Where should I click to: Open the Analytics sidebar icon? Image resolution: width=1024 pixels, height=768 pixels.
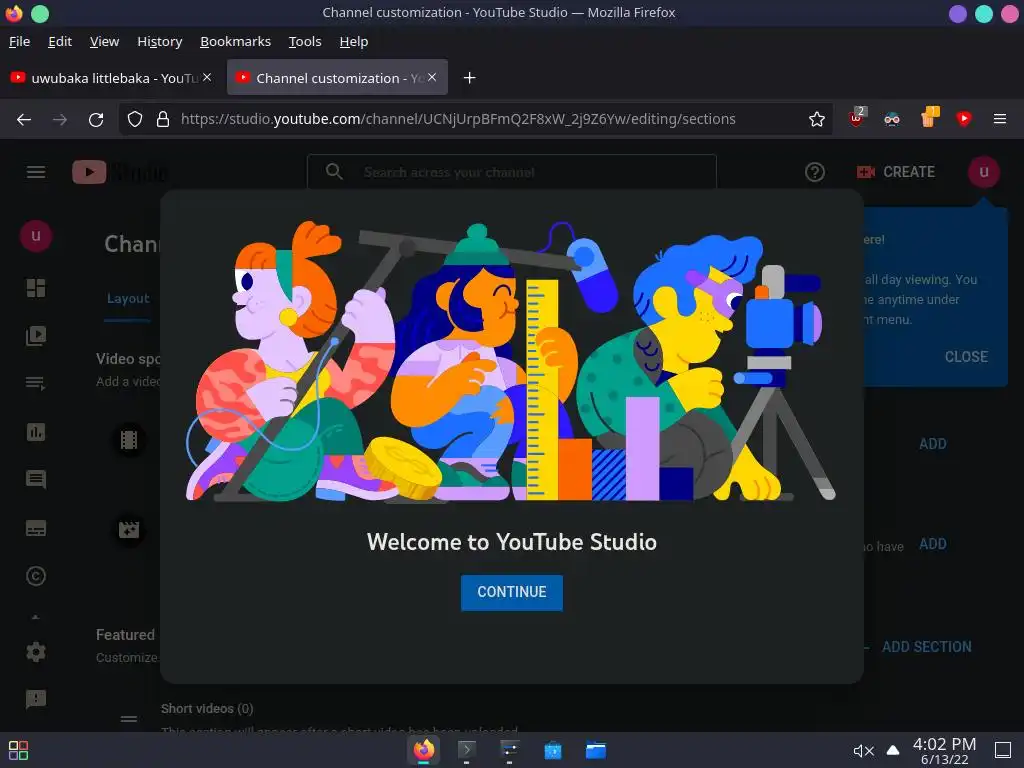click(x=36, y=432)
